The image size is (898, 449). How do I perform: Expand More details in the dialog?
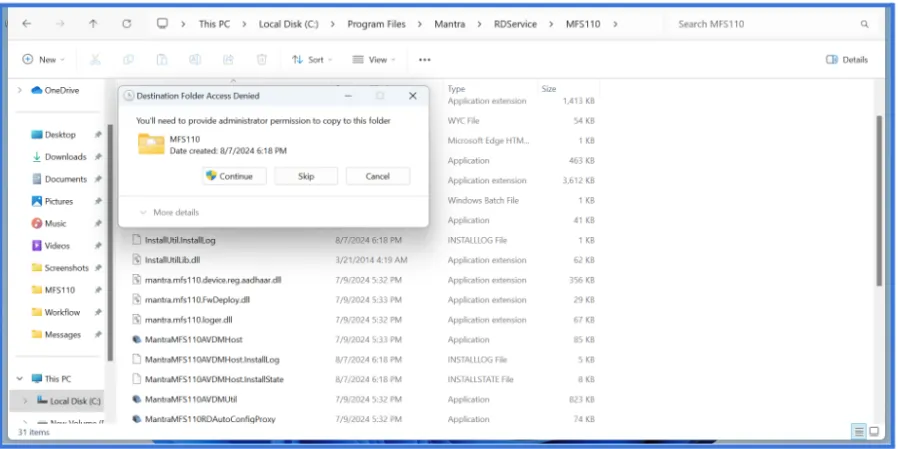pos(169,212)
